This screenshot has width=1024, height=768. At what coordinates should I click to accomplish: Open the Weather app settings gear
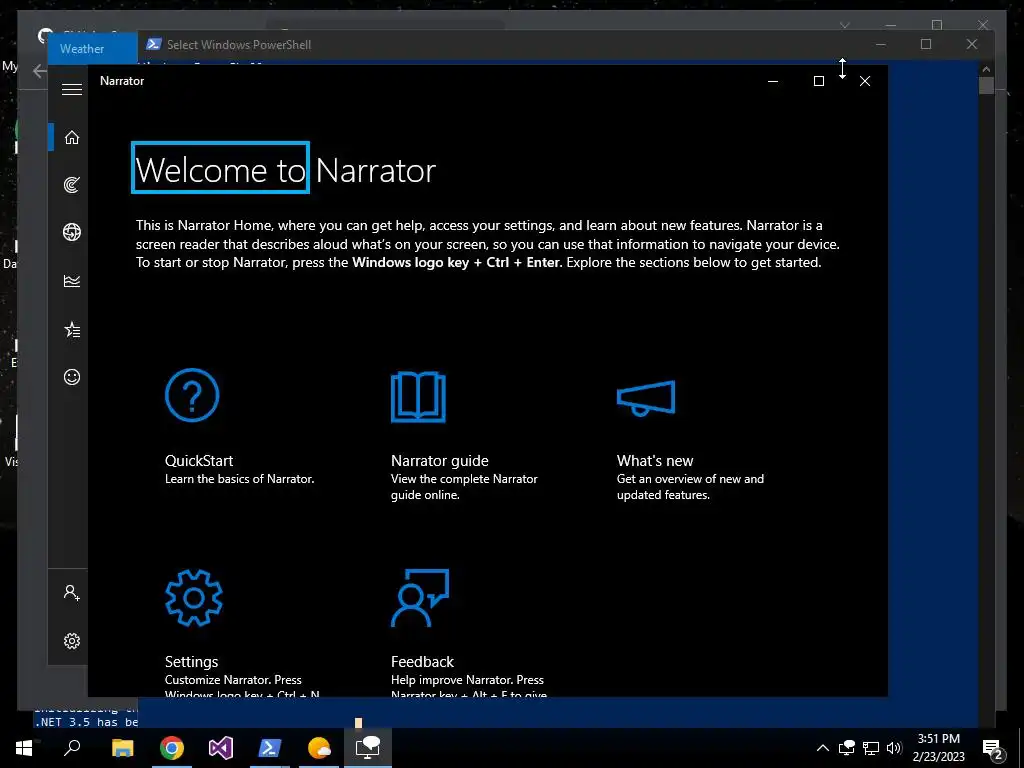(x=72, y=641)
